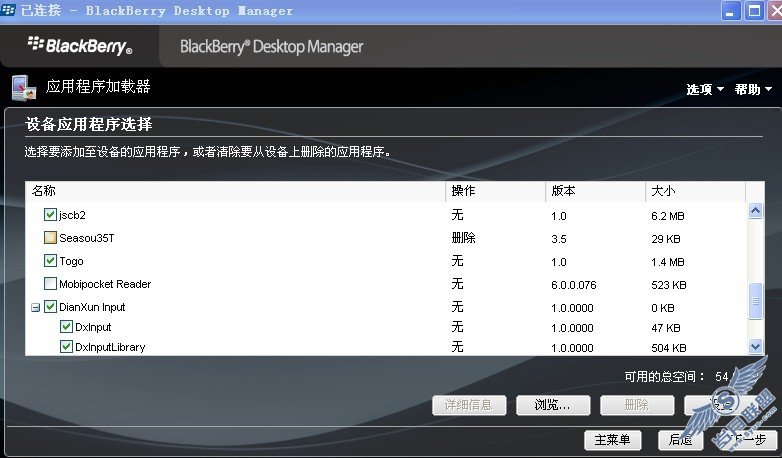Screen dimensions: 782x458
Task: Click the 后退 button
Action: (x=680, y=440)
